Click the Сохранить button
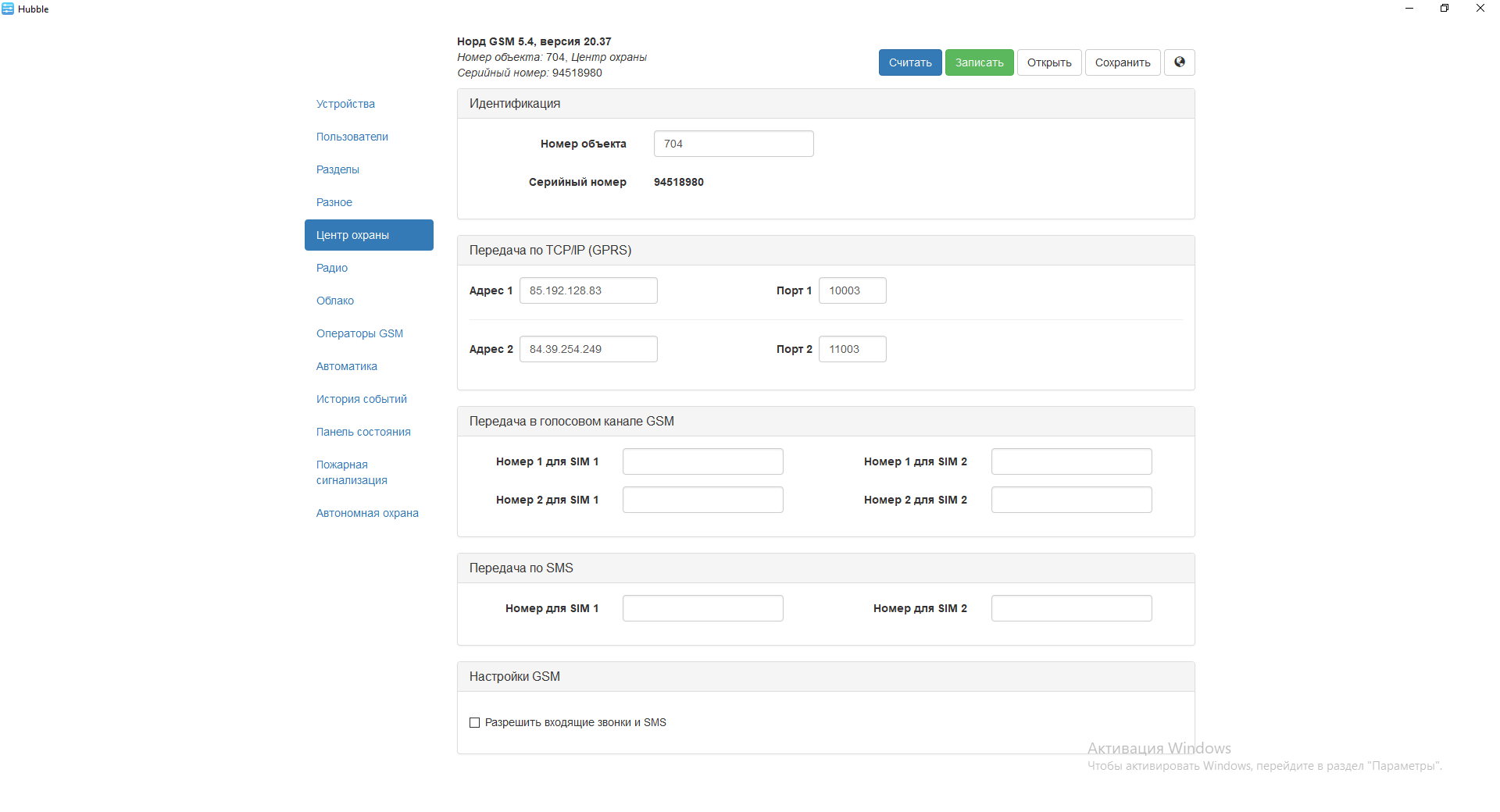The image size is (1500, 812). (1123, 62)
